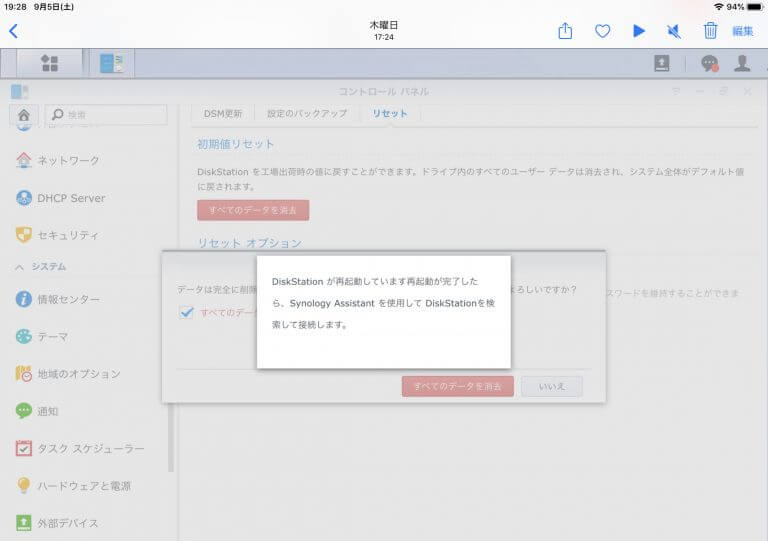
Task: Open セキュリティ in the sidebar
Action: coord(58,235)
